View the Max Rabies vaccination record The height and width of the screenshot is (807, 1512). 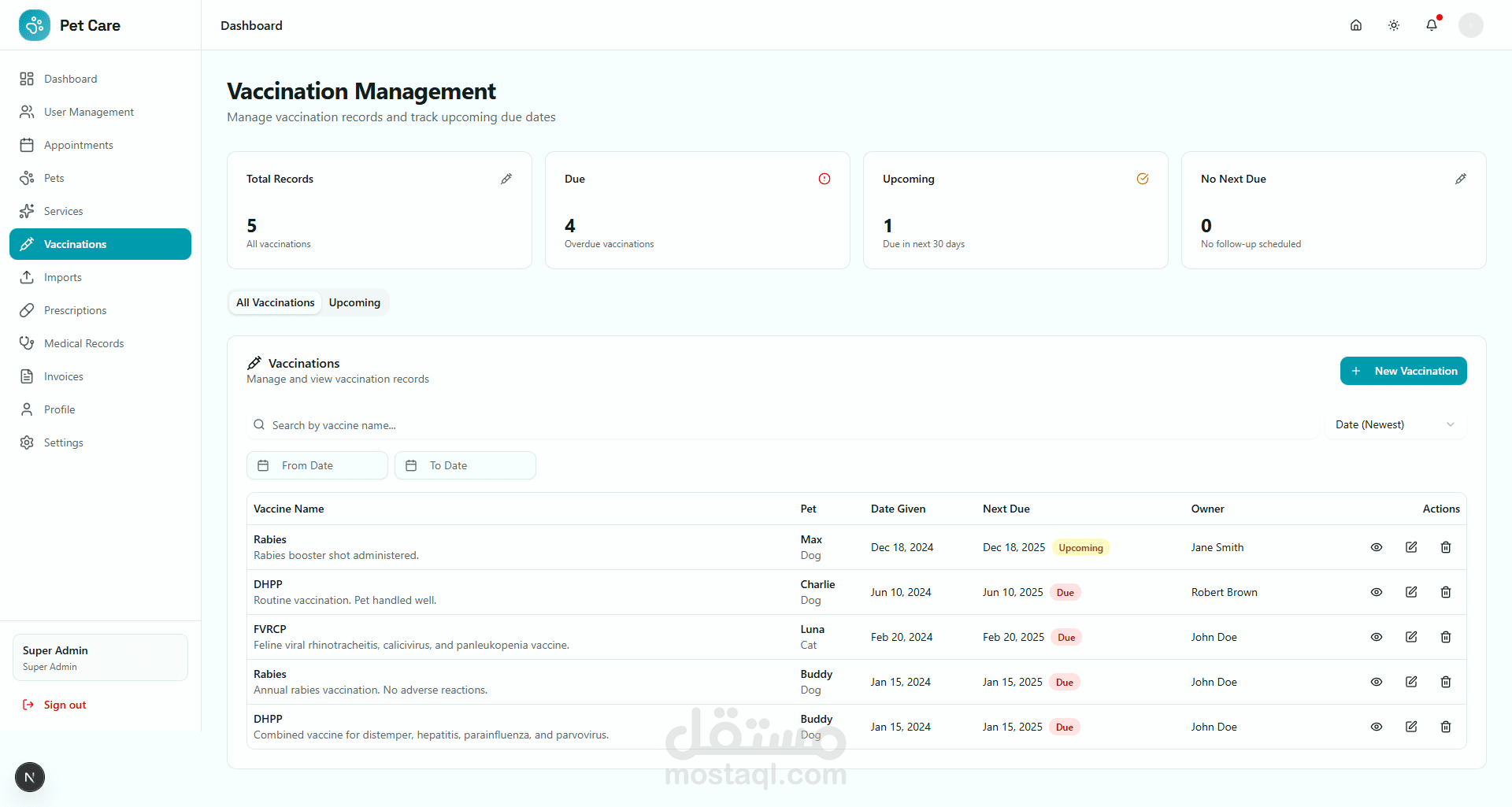pyautogui.click(x=1377, y=547)
